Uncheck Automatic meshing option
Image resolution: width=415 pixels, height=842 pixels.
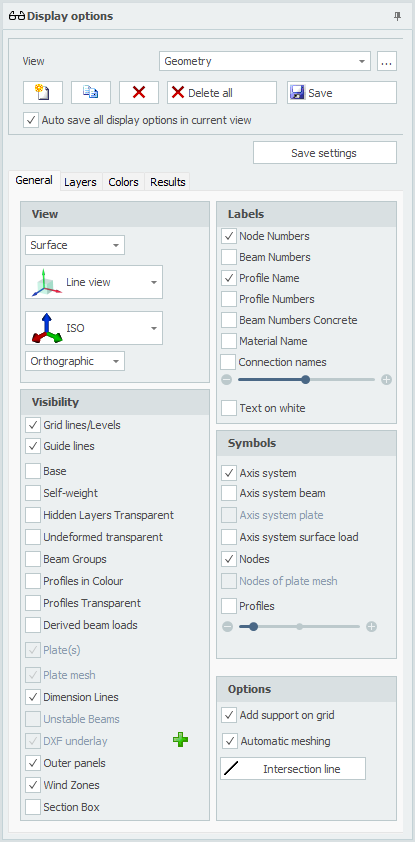pyautogui.click(x=230, y=742)
